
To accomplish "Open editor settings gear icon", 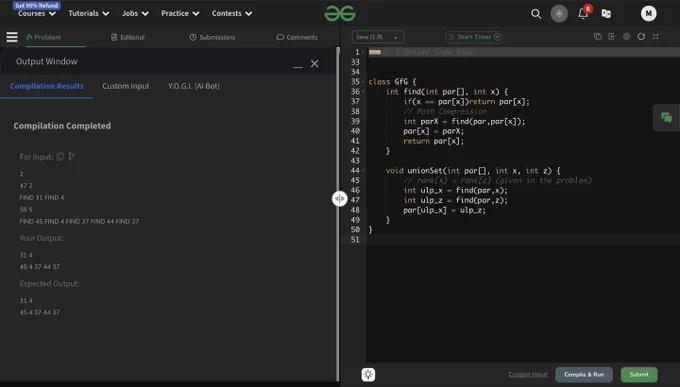I will coord(627,37).
